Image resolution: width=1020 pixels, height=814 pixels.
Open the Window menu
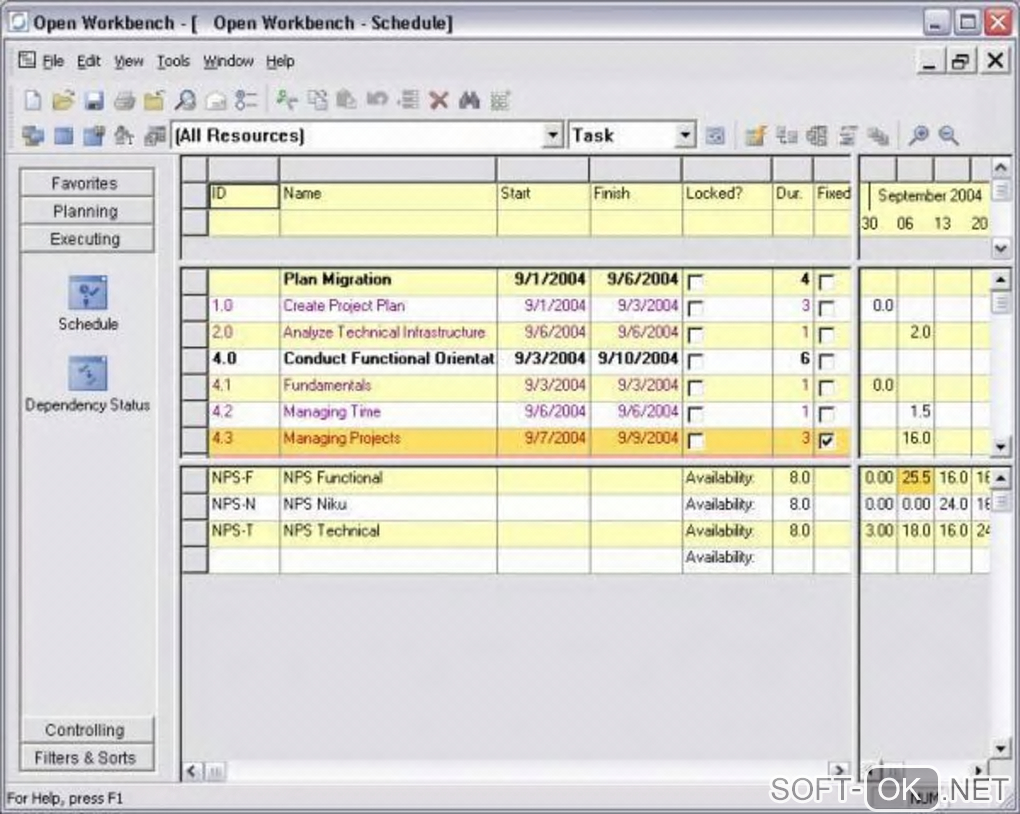tap(228, 61)
